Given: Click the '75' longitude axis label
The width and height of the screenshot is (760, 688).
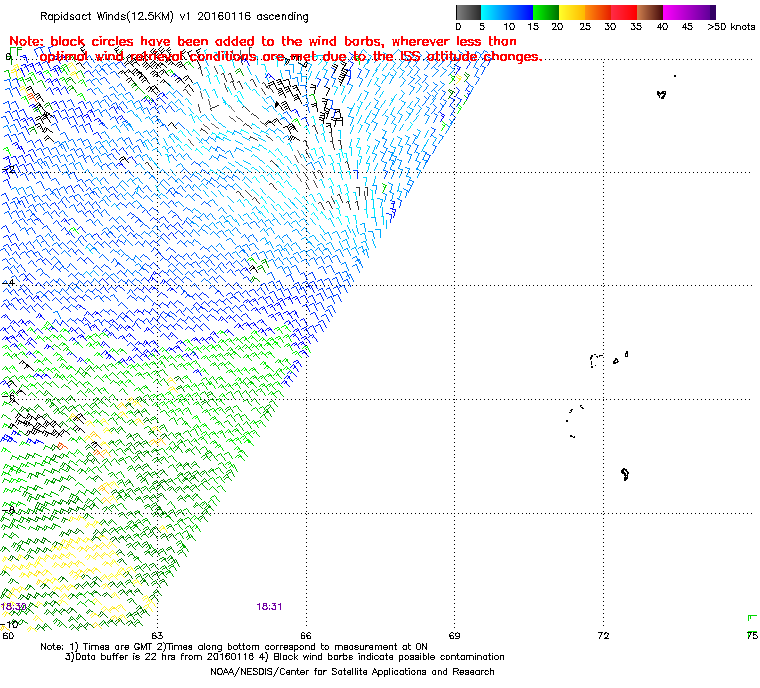Looking at the screenshot, I should (x=753, y=635).
